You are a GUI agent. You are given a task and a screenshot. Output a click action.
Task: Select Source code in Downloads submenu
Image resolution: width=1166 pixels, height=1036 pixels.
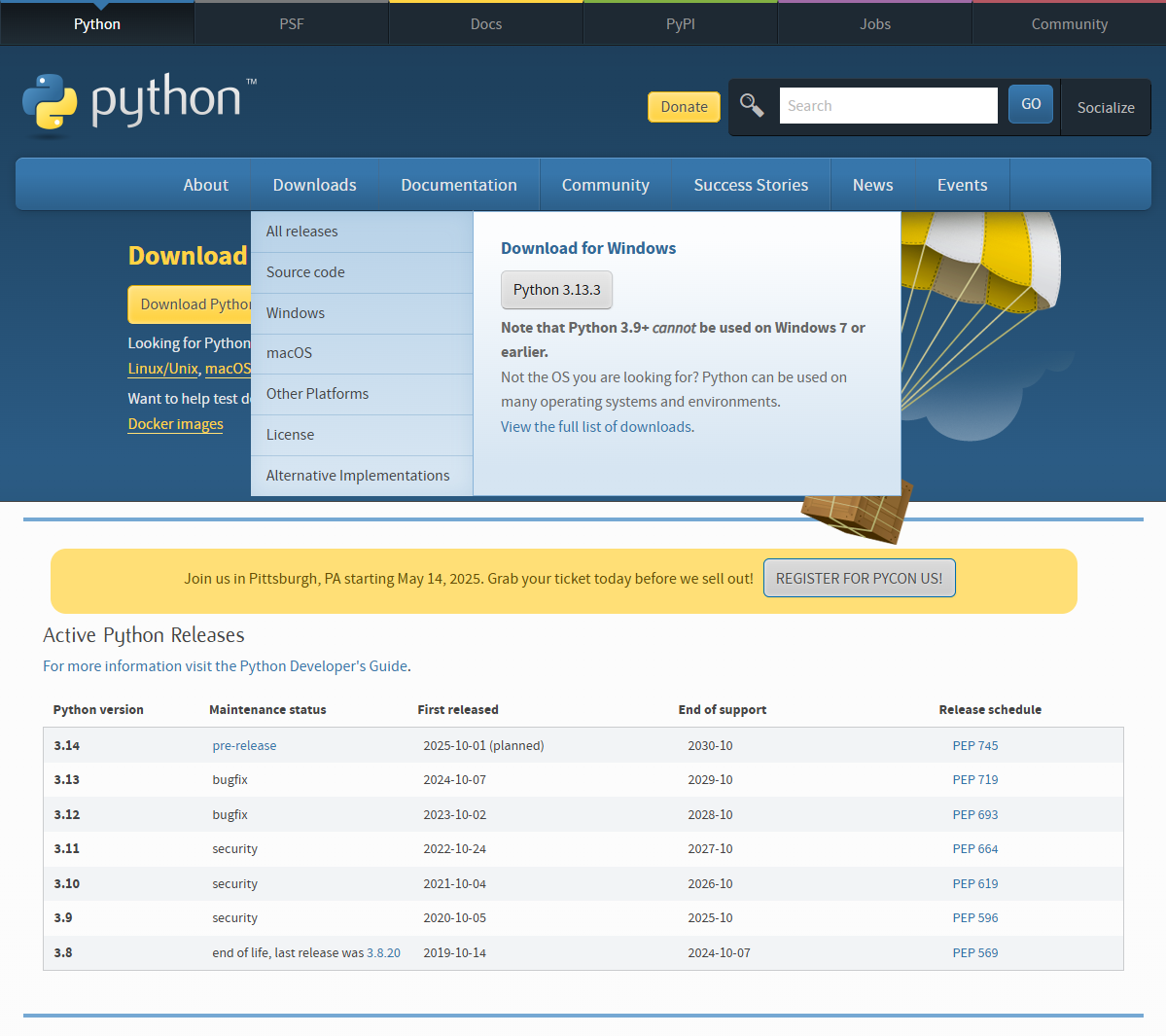click(362, 272)
